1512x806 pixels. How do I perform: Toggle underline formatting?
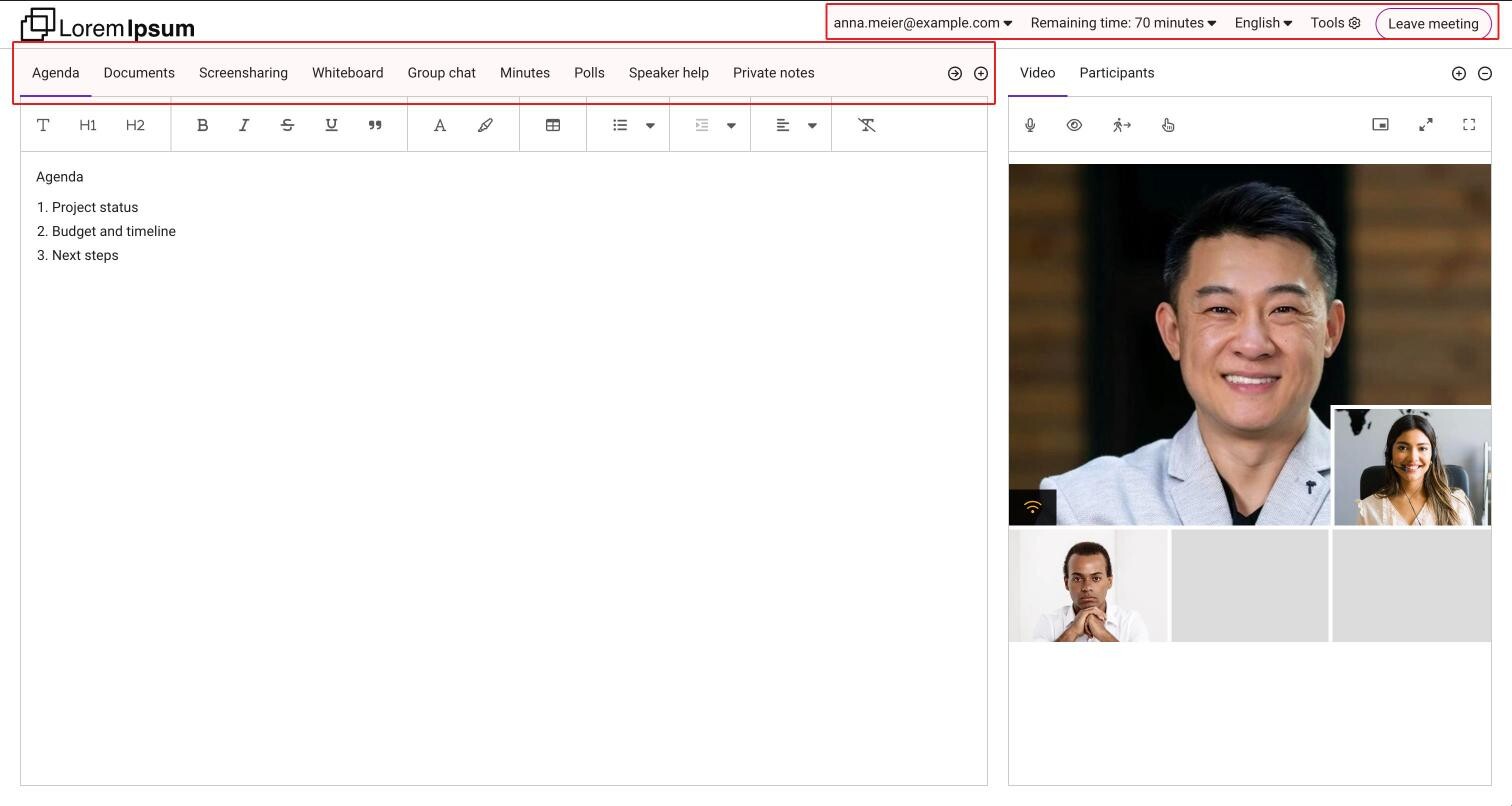click(x=331, y=125)
